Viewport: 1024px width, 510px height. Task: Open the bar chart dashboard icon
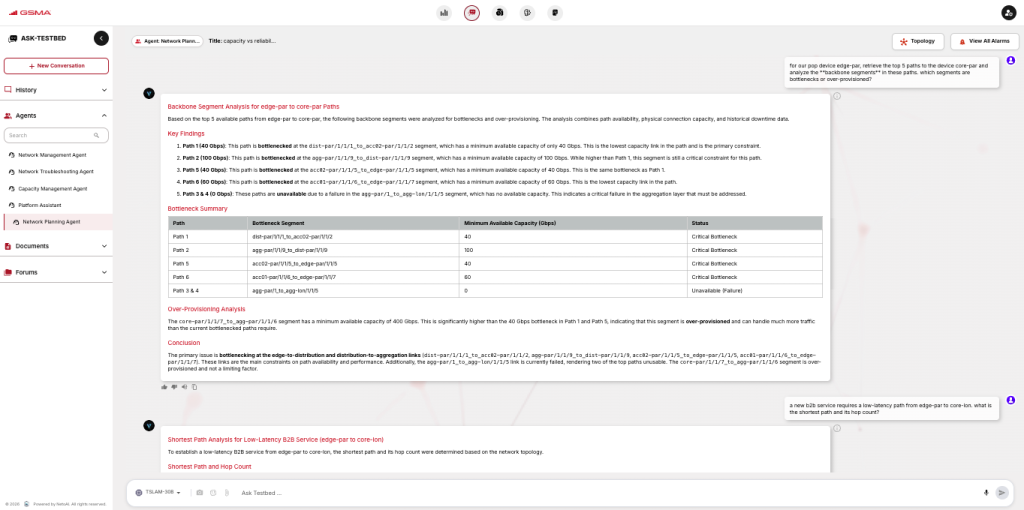[444, 12]
